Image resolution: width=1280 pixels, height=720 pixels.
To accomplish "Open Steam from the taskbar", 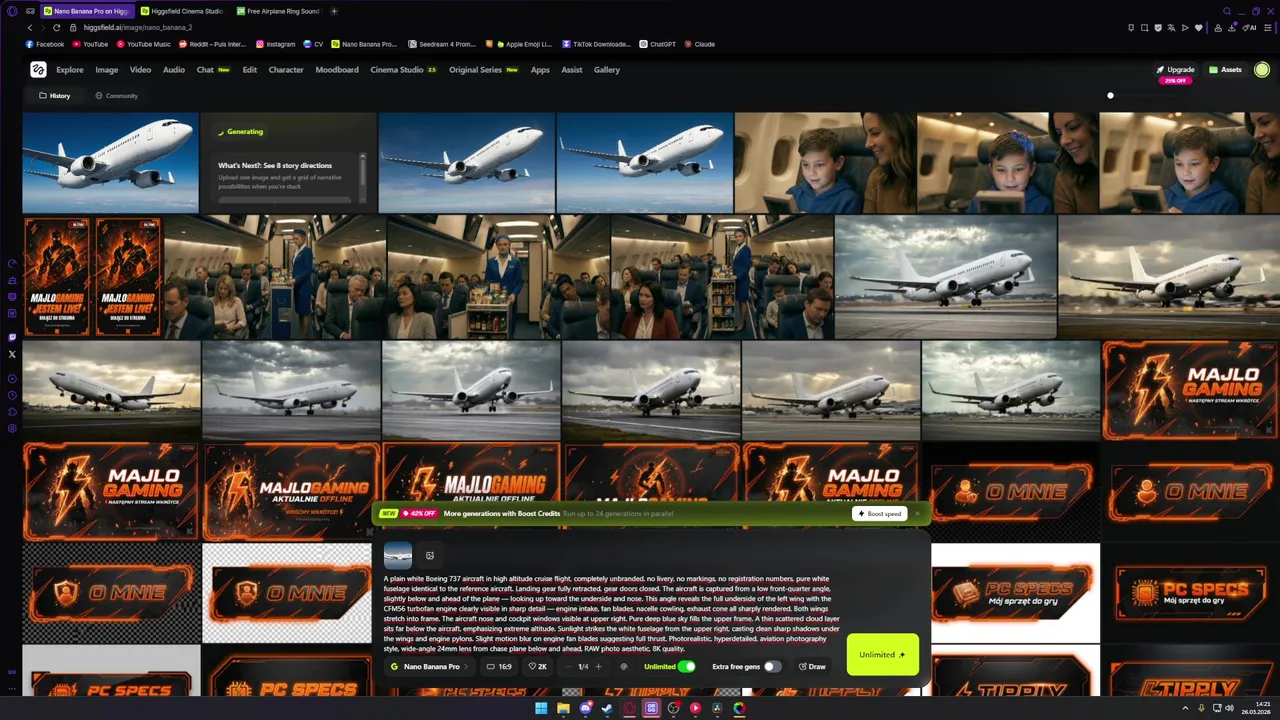I will click(x=607, y=708).
